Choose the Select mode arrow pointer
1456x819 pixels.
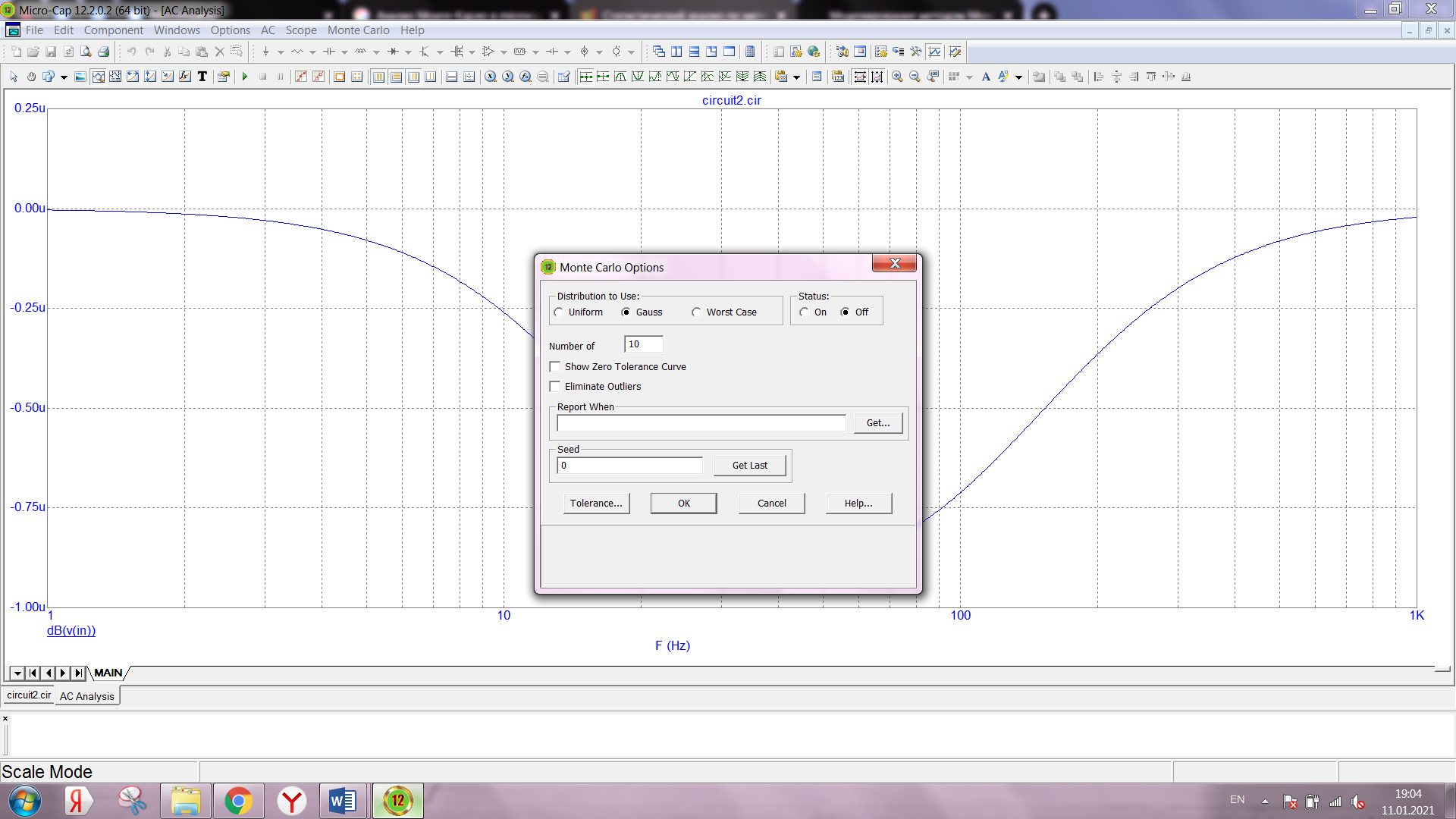pos(14,77)
